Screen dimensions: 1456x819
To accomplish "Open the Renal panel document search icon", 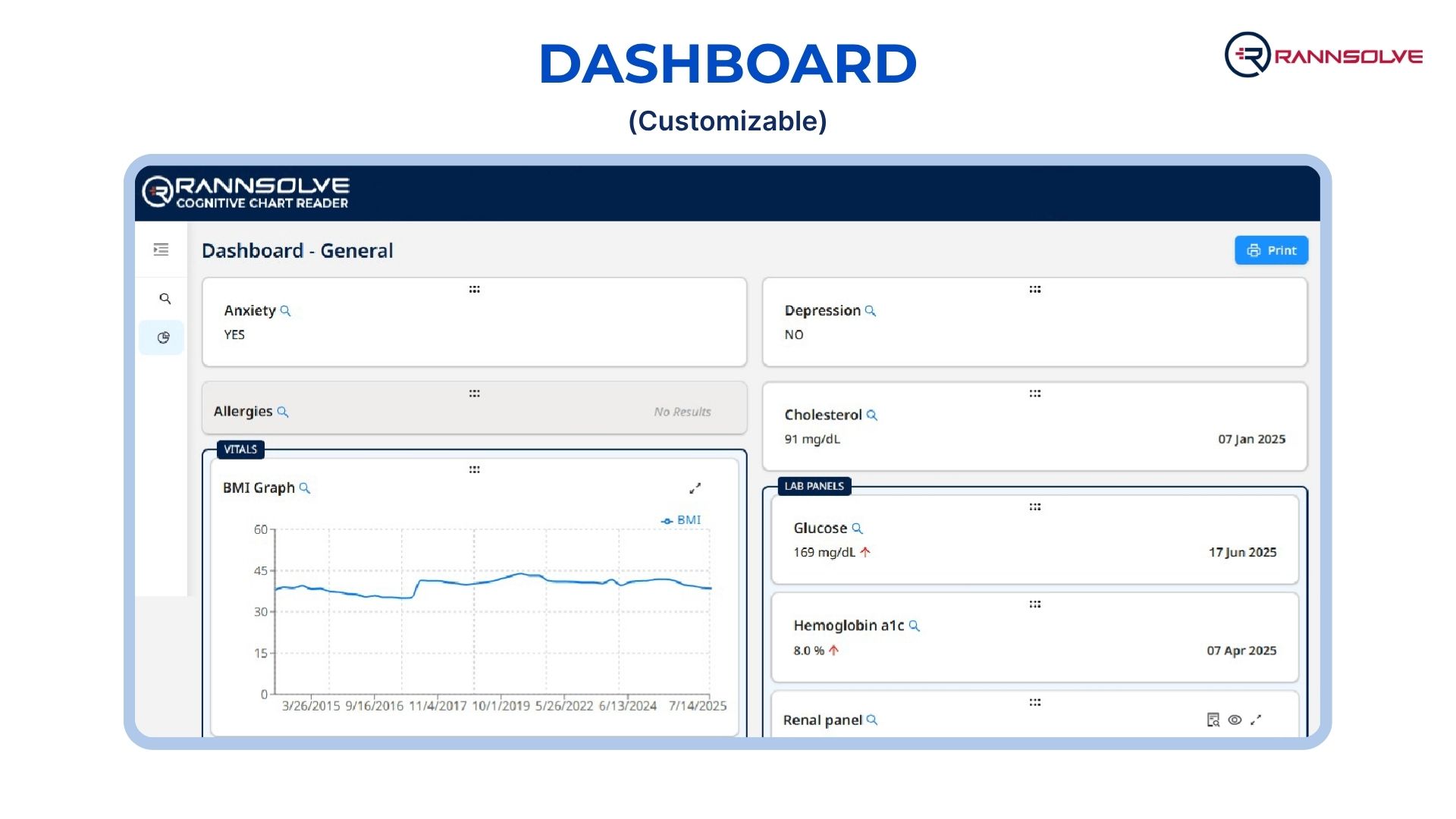I will tap(1213, 720).
